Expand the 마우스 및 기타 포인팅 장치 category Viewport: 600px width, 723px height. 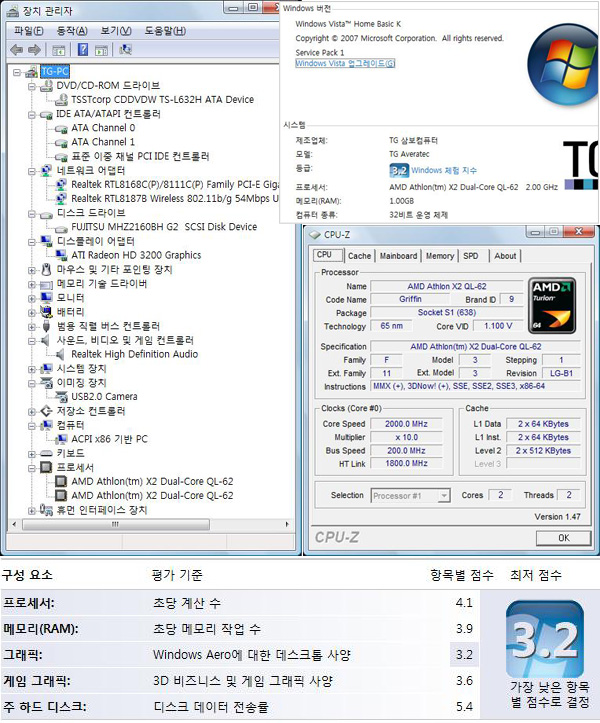31,270
